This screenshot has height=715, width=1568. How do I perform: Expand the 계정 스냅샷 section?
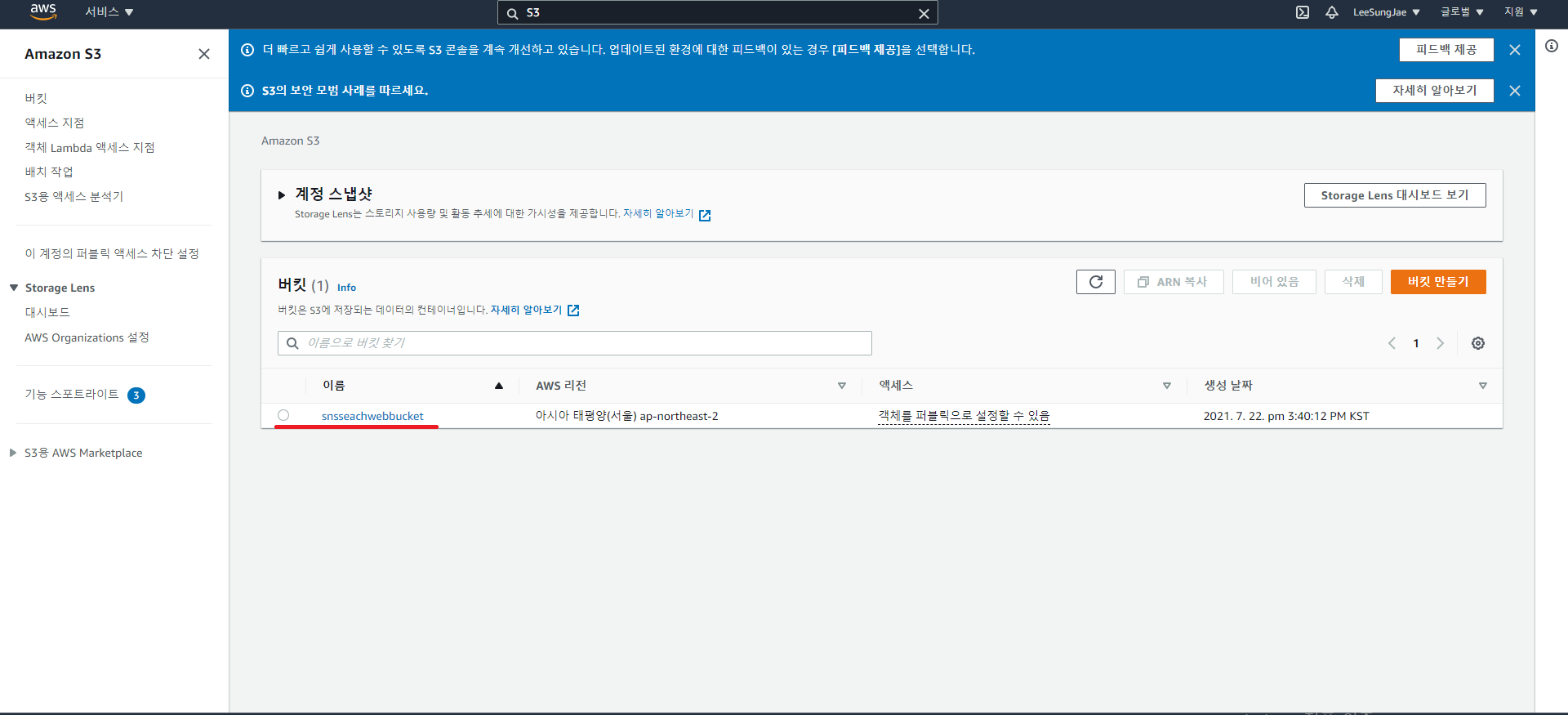point(282,195)
